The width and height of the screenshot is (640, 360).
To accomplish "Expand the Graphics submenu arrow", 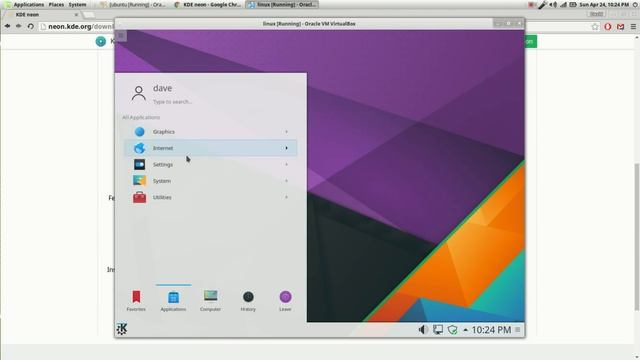I will 287,131.
